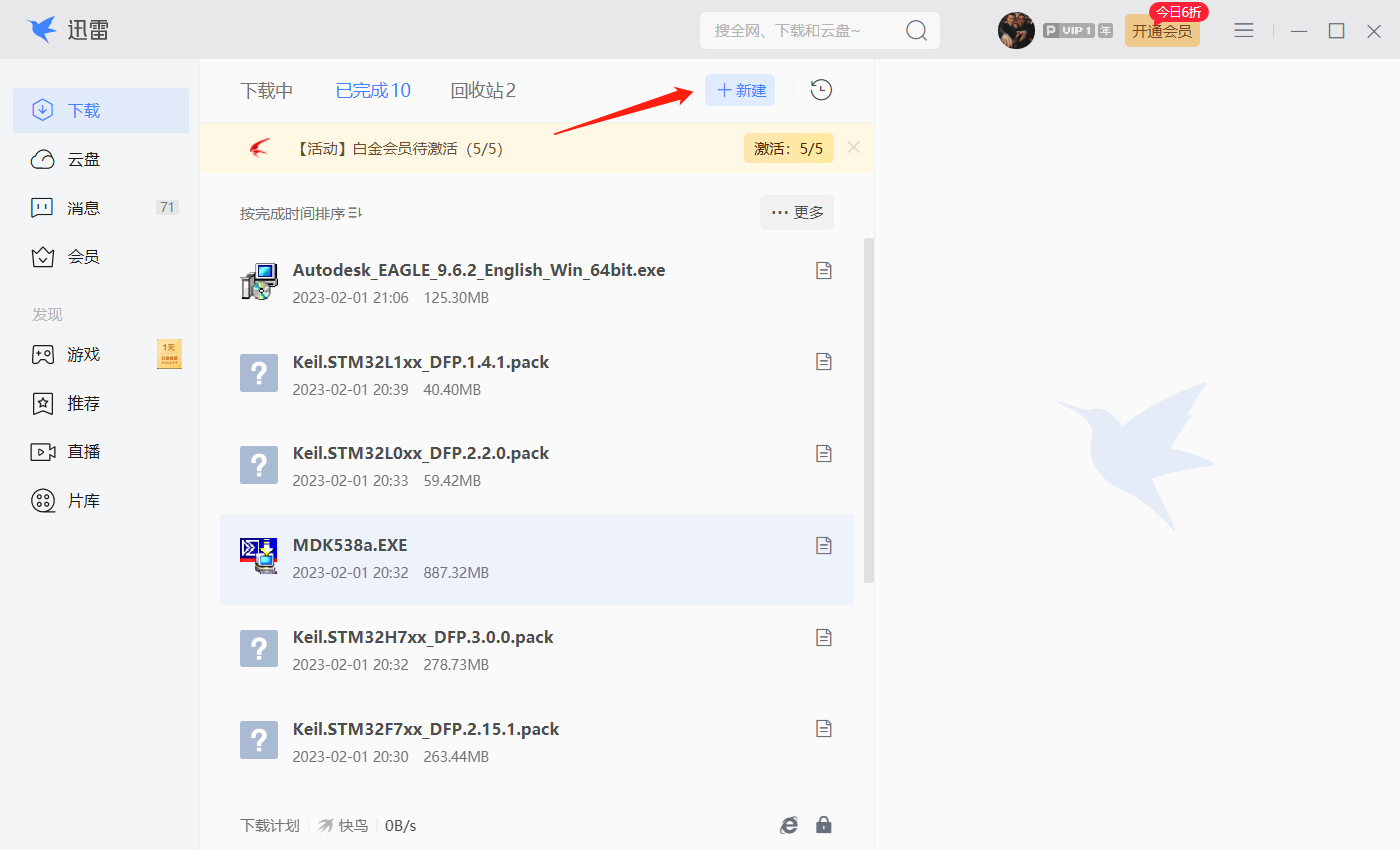Click unknown-file icon of STM32L0xx pack
Image resolution: width=1400 pixels, height=850 pixels.
[x=259, y=466]
